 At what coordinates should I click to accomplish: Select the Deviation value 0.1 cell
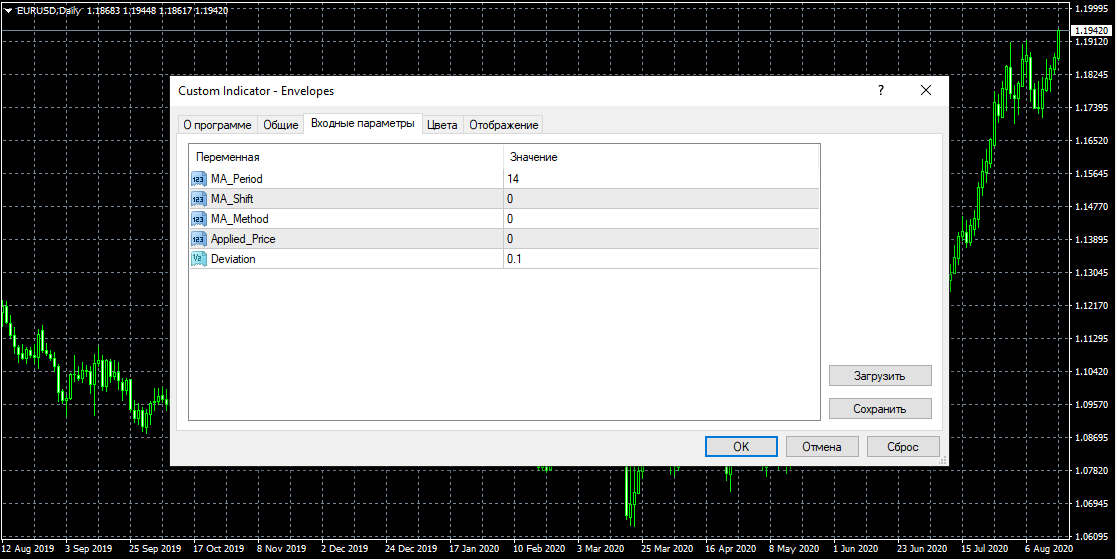pos(660,259)
